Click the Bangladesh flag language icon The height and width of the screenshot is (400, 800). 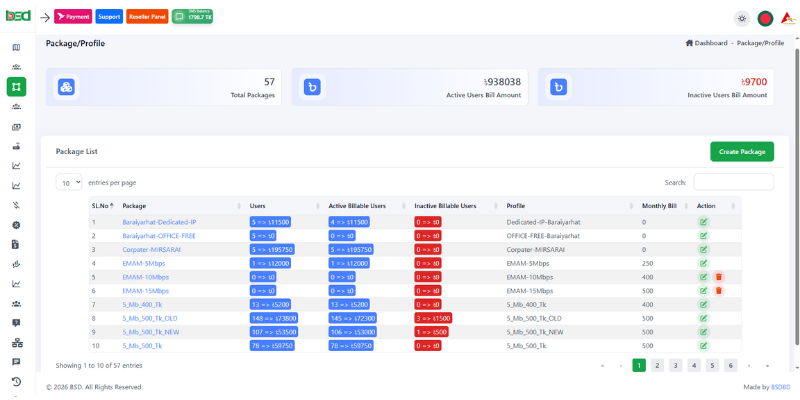(x=765, y=17)
